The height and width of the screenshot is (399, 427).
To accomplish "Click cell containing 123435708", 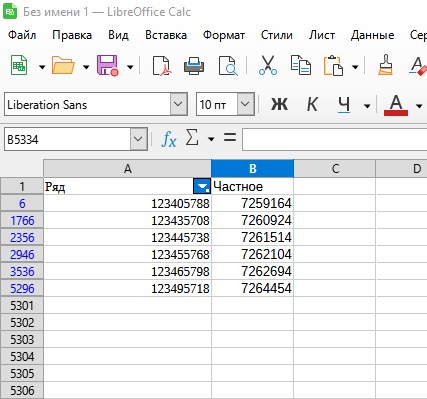I will coord(127,220).
